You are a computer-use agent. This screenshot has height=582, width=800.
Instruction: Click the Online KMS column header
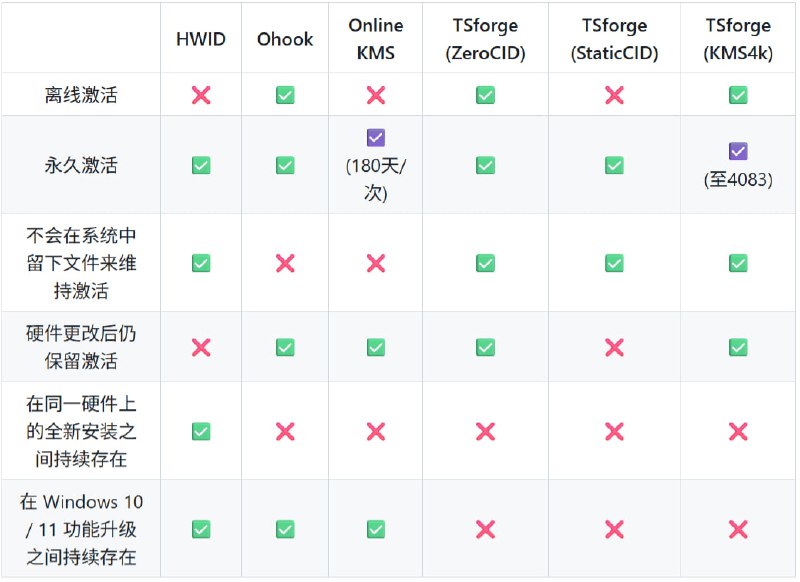(x=376, y=39)
